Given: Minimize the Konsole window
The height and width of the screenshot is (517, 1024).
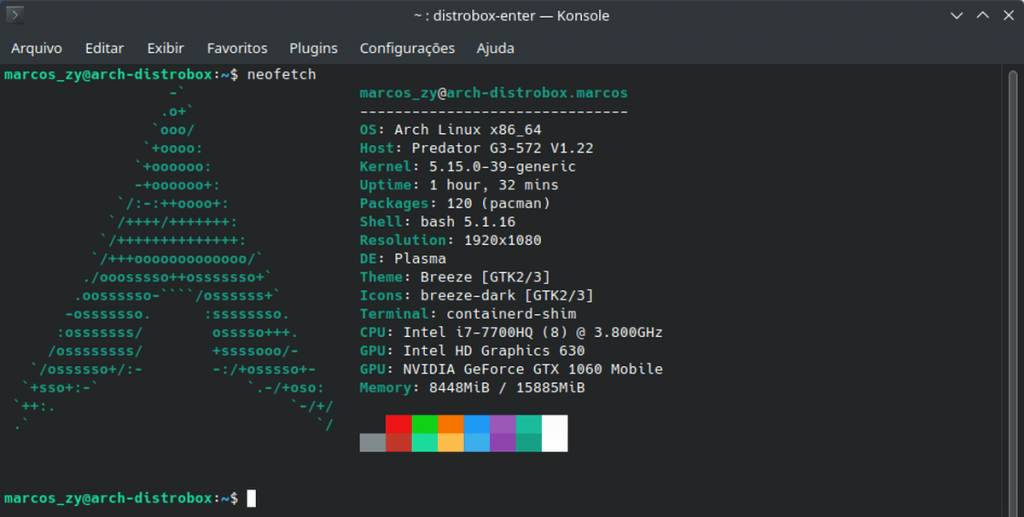Looking at the screenshot, I should (x=957, y=16).
